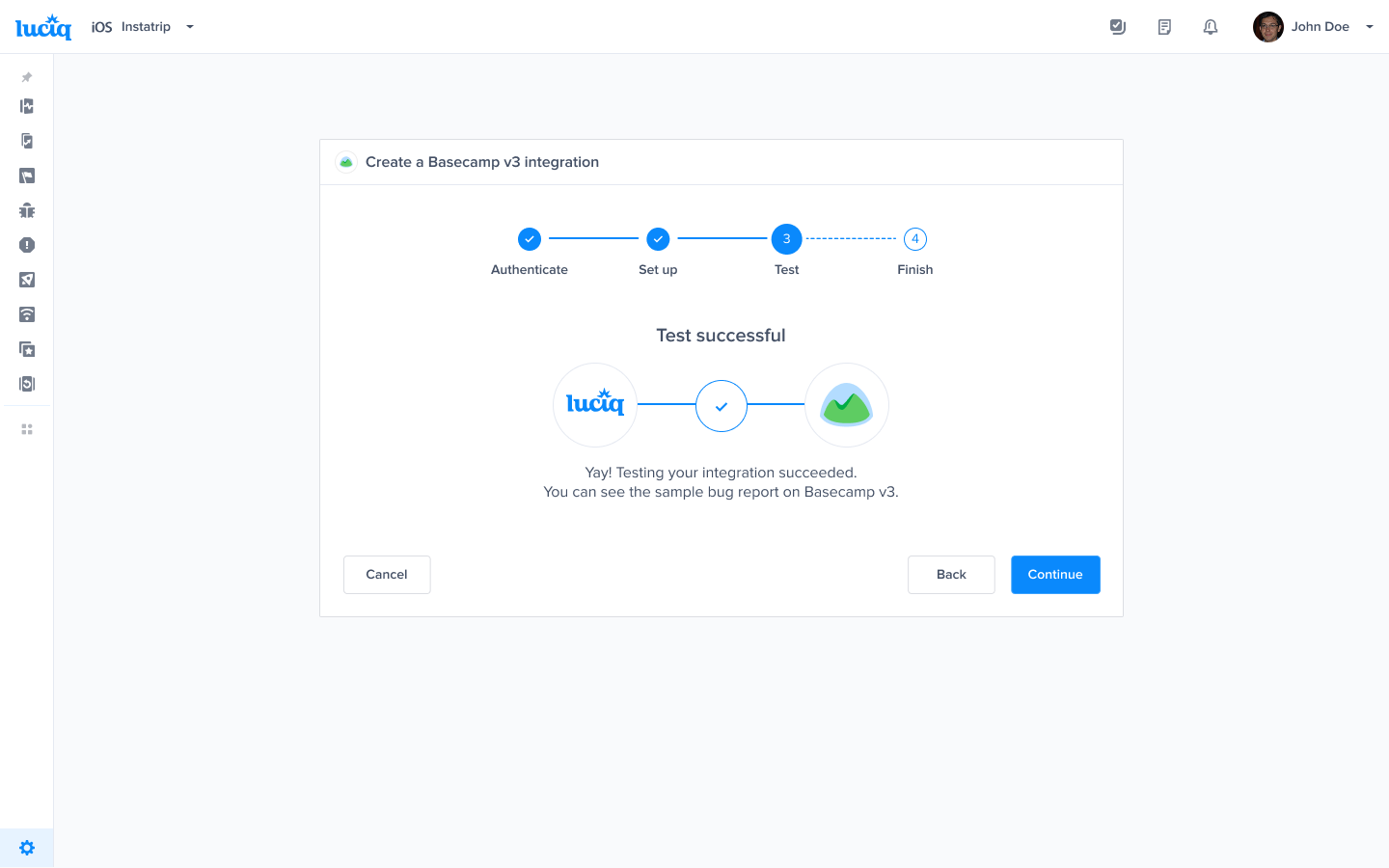Click the Cancel button
The width and height of the screenshot is (1389, 868).
point(387,575)
